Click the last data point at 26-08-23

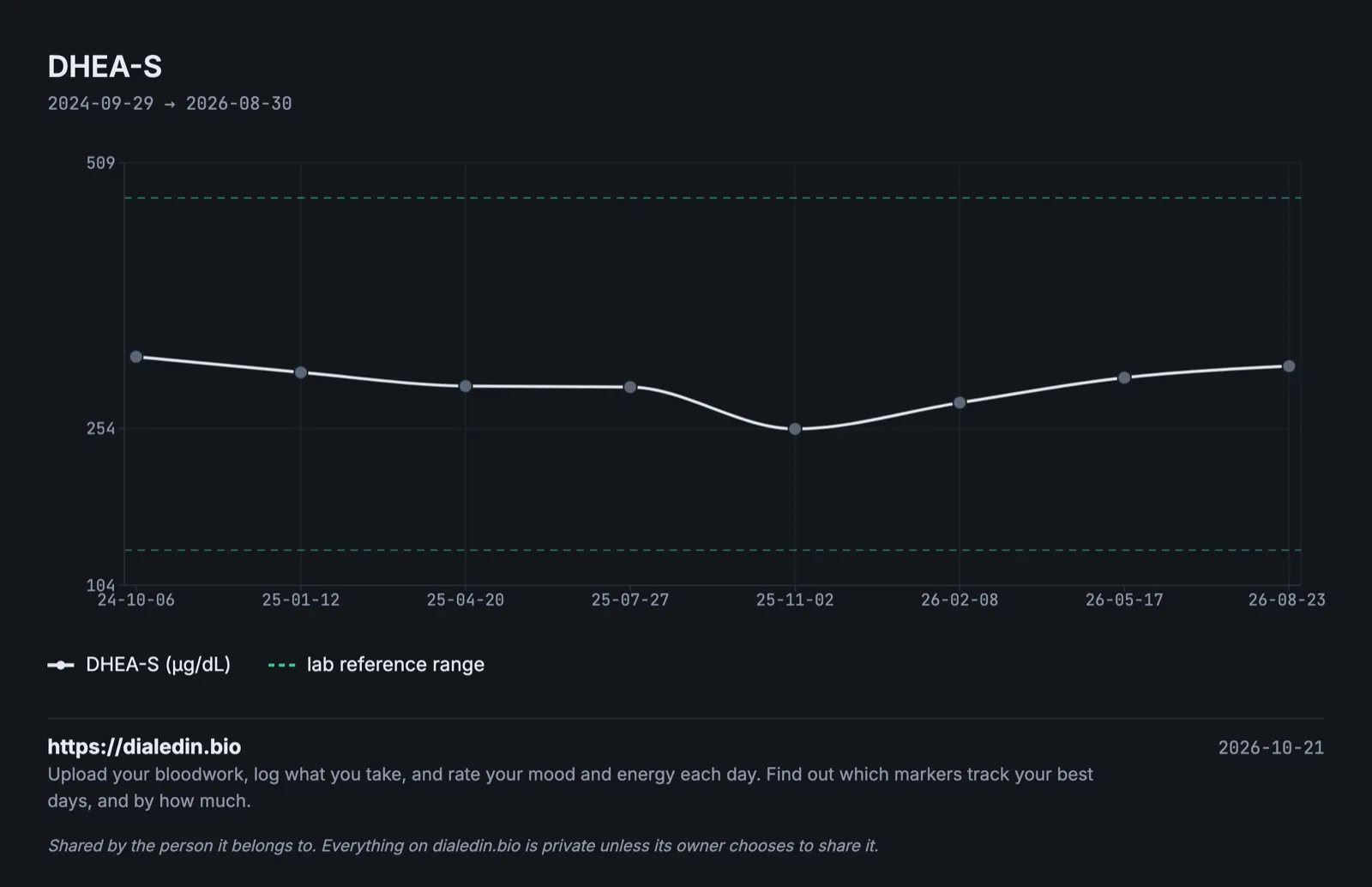pos(1289,366)
